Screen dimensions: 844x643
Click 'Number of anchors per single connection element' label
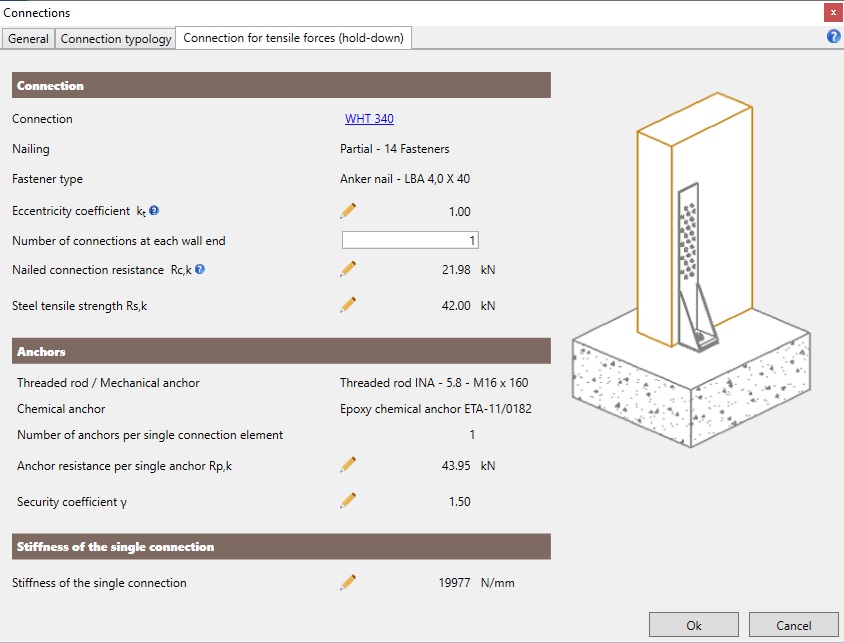point(150,435)
